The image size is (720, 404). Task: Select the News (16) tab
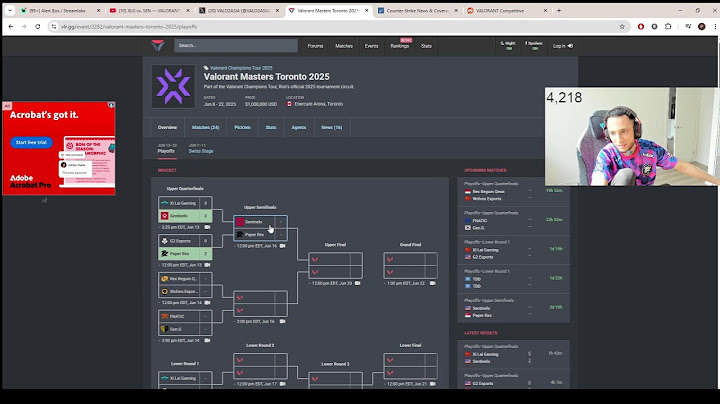pos(332,127)
